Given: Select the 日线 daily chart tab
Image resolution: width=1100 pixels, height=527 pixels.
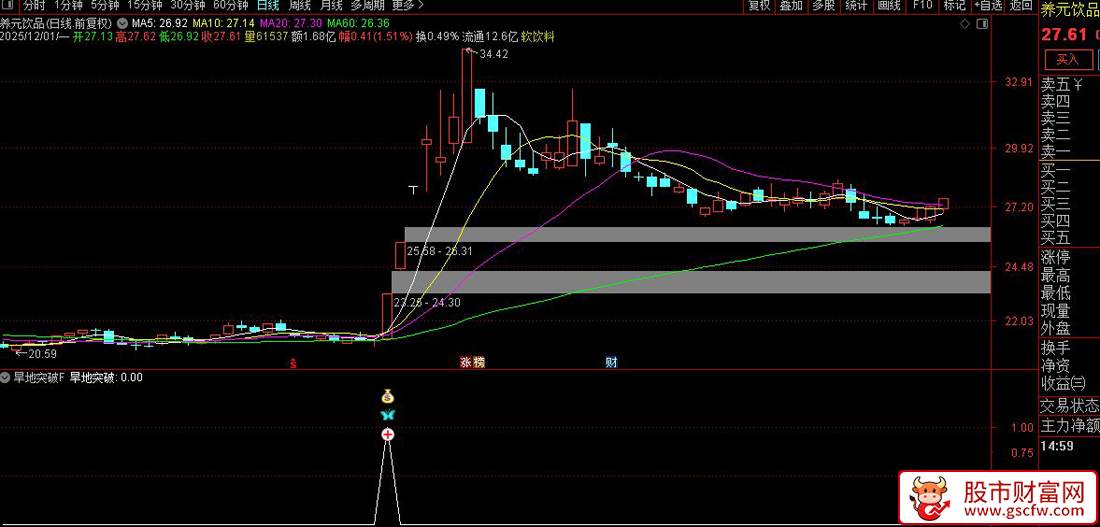Looking at the screenshot, I should pos(267,6).
